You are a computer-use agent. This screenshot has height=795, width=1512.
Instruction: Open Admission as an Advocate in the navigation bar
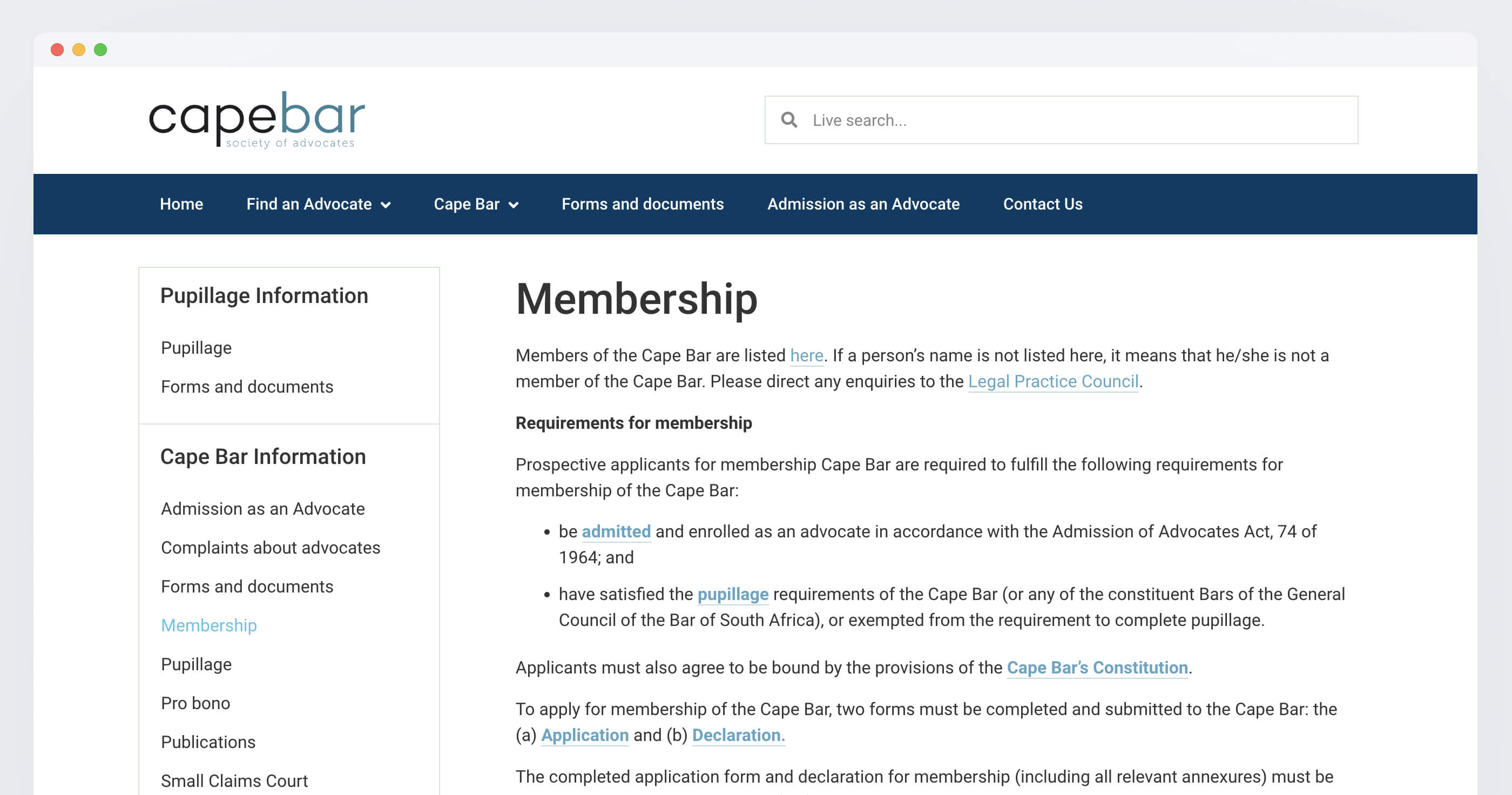coord(863,204)
